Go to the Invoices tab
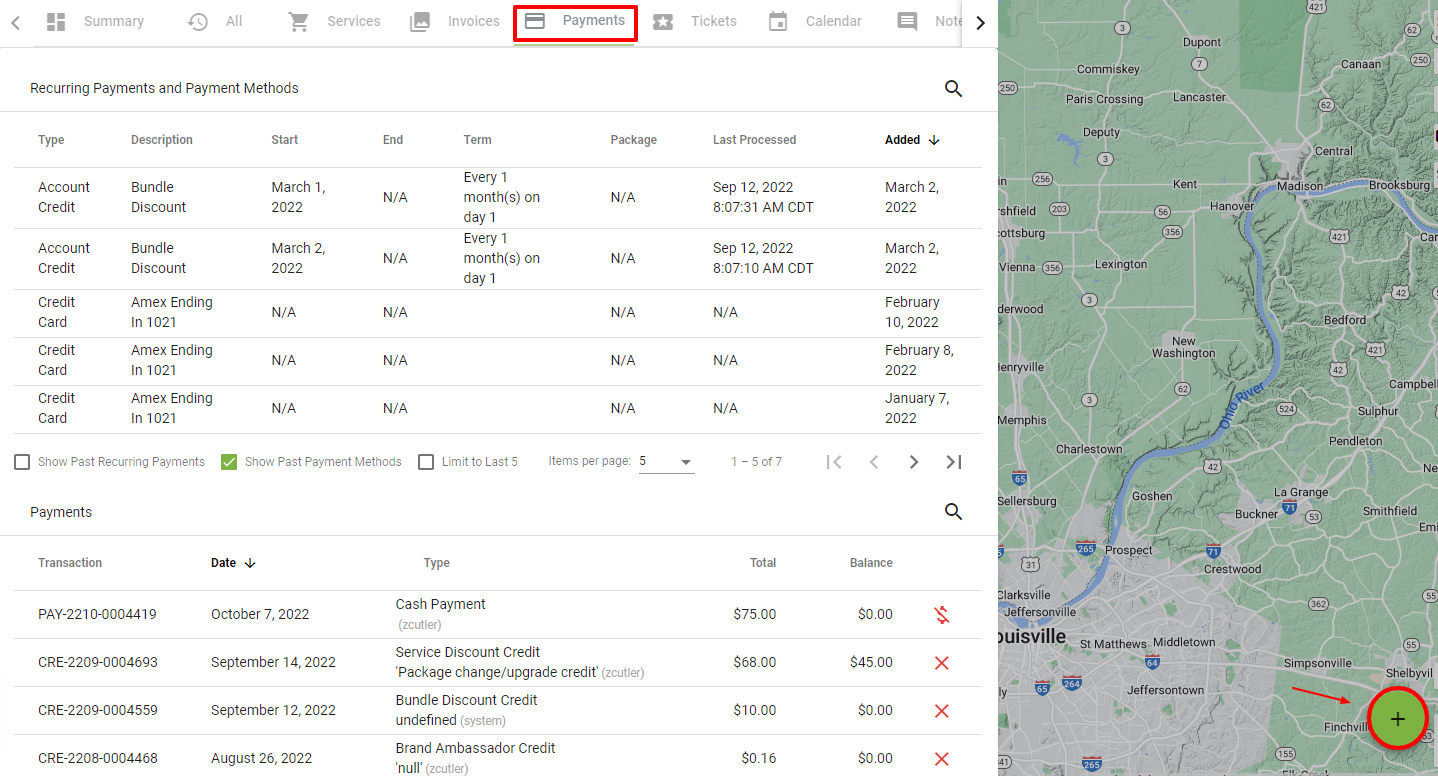 (x=455, y=22)
